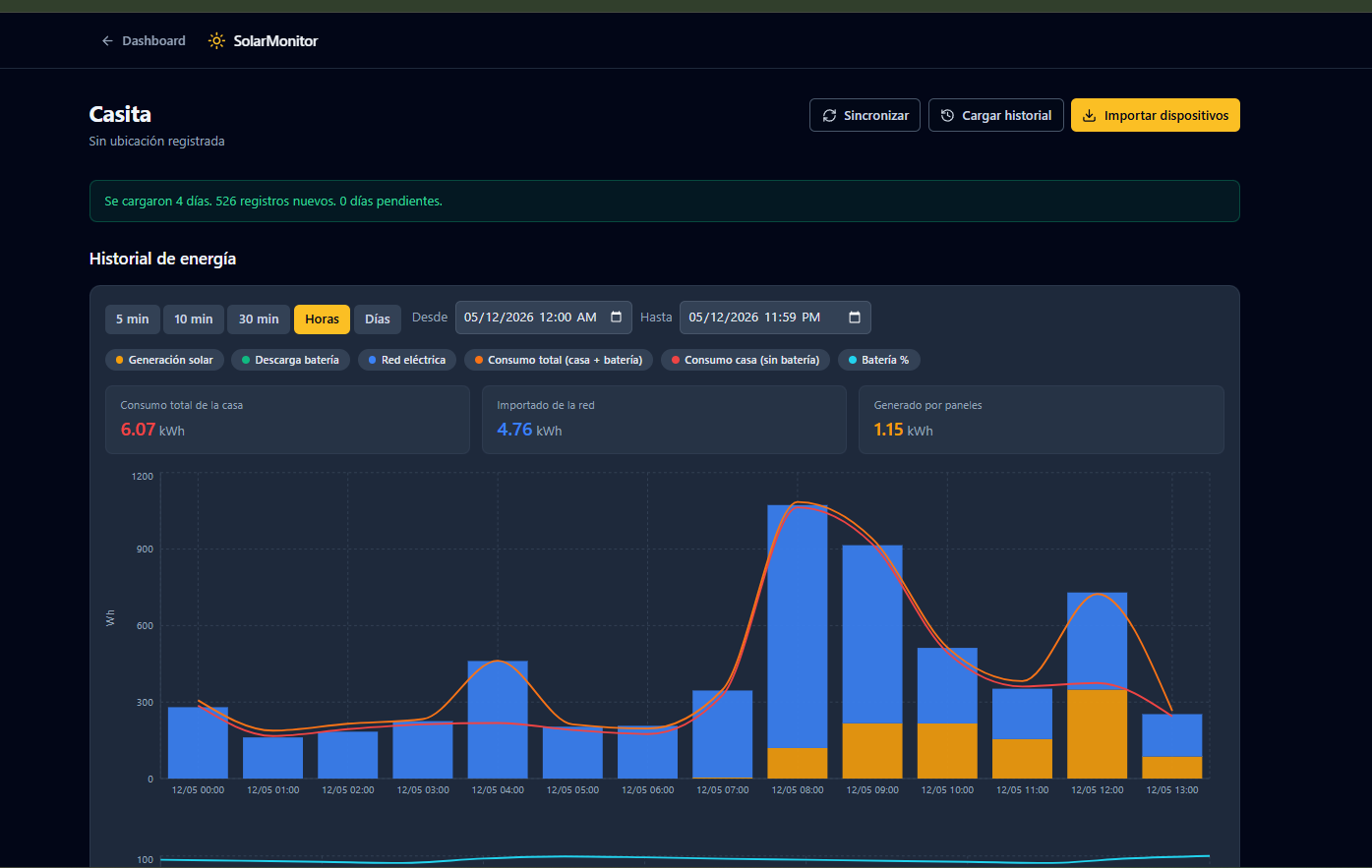Click the 'Se cargaron 4 días' status message
The width and height of the screenshot is (1372, 868).
click(x=273, y=202)
